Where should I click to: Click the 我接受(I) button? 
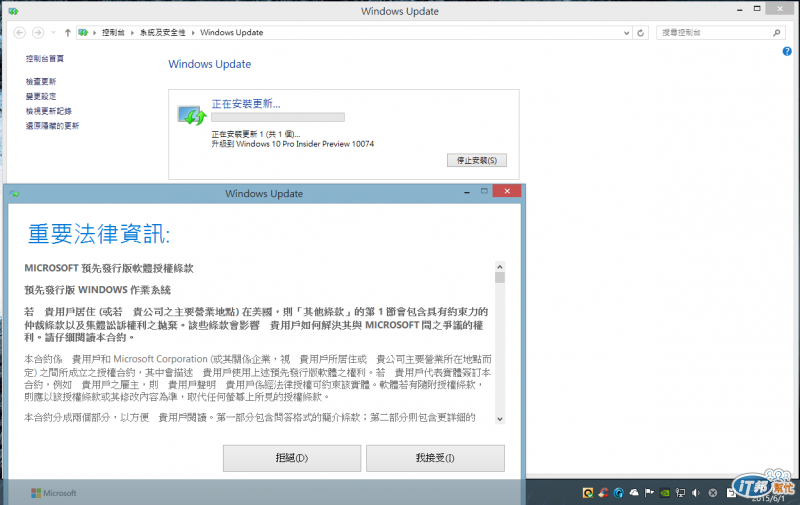click(435, 458)
